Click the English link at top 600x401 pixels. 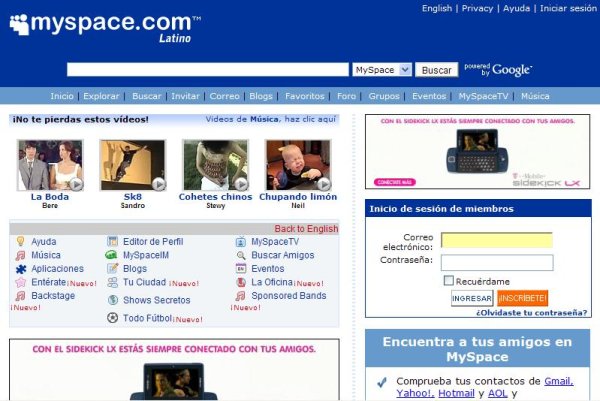[437, 8]
